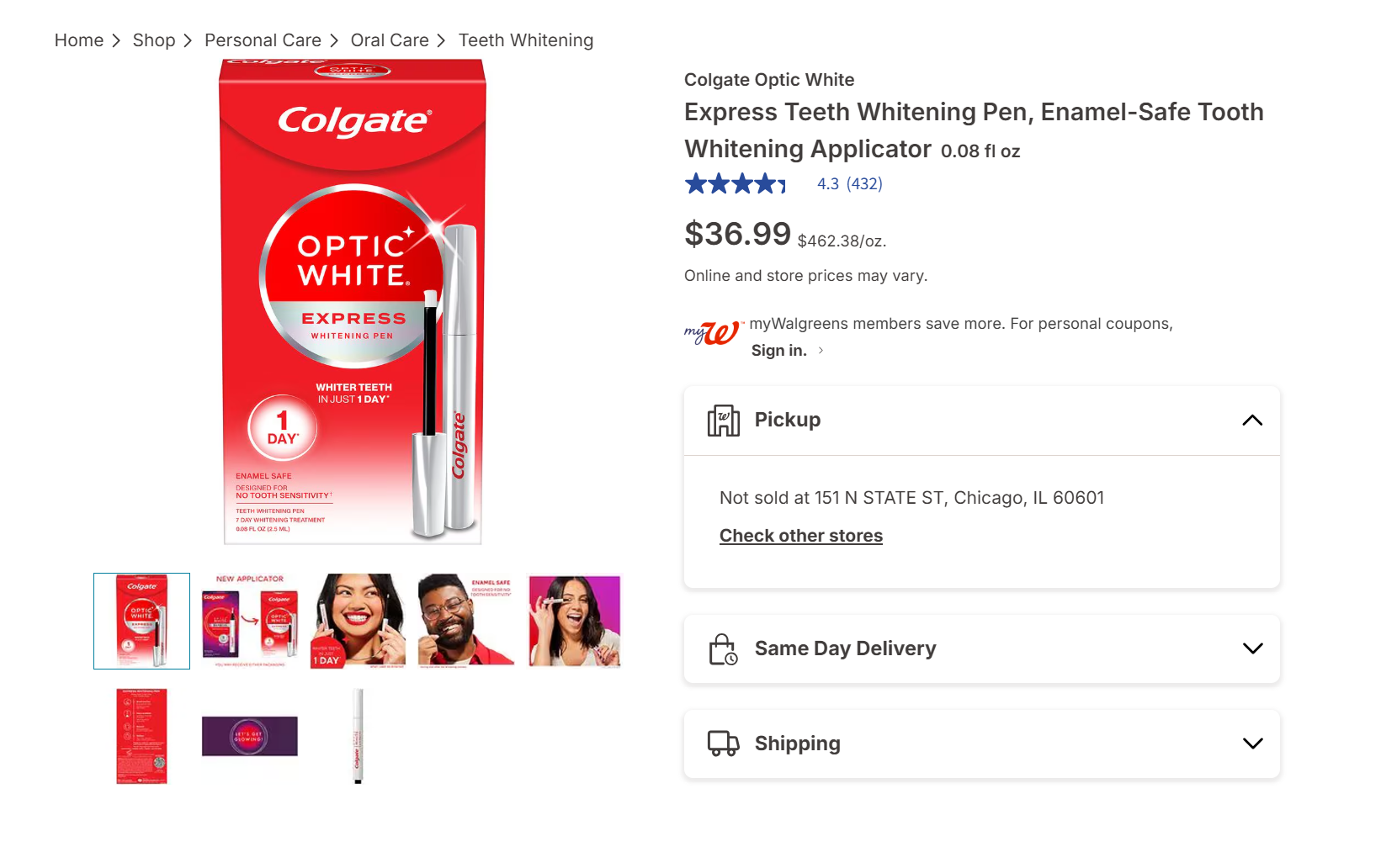Click the Shipping truck icon
This screenshot has width=1381, height=868.
723,744
